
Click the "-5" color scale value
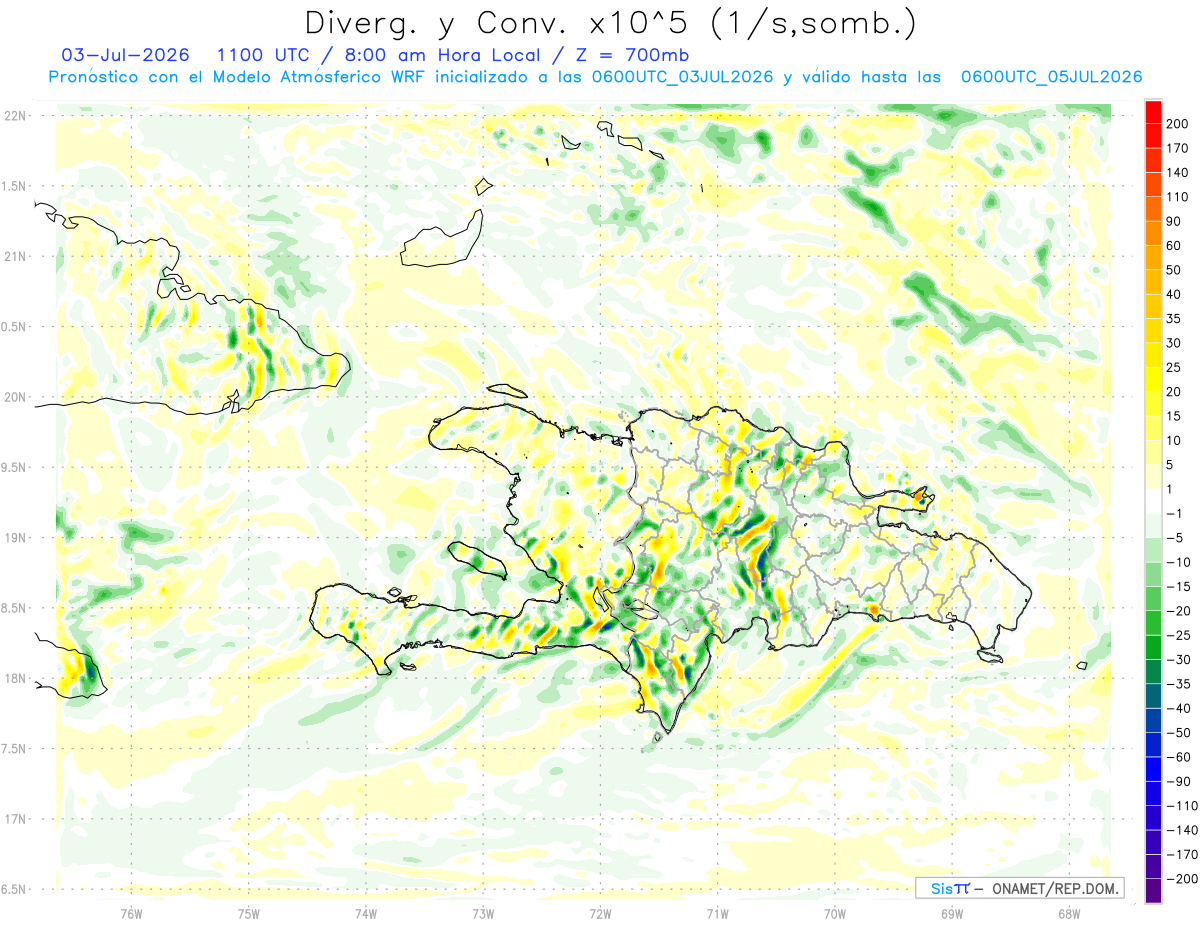click(1174, 538)
